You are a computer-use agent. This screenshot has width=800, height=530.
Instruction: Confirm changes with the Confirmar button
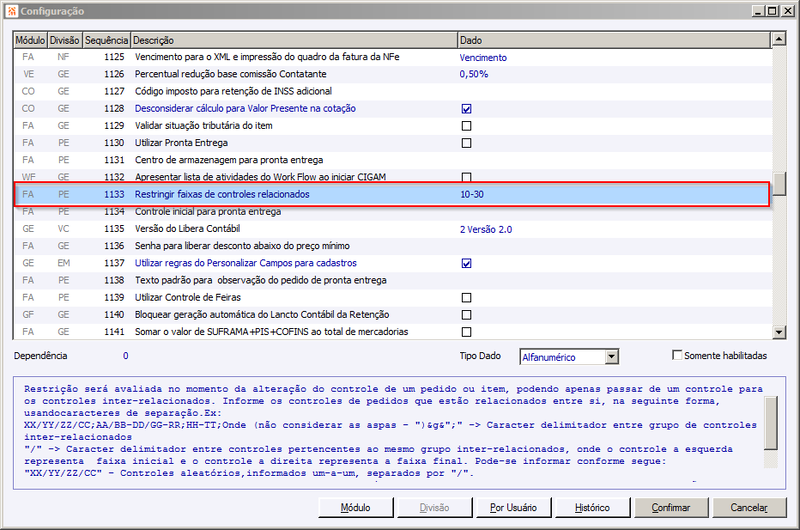(x=670, y=508)
